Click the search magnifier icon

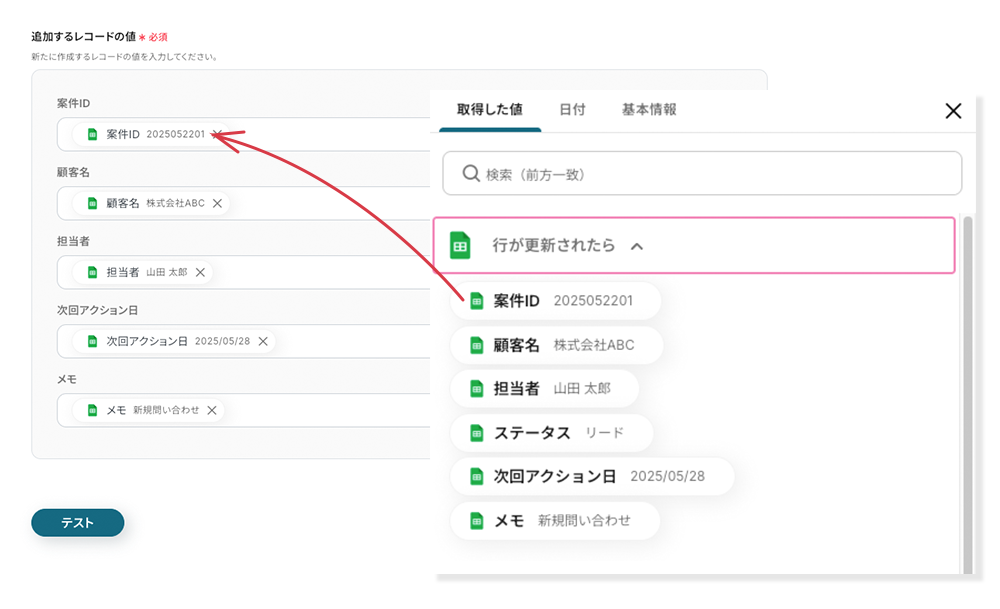[471, 174]
